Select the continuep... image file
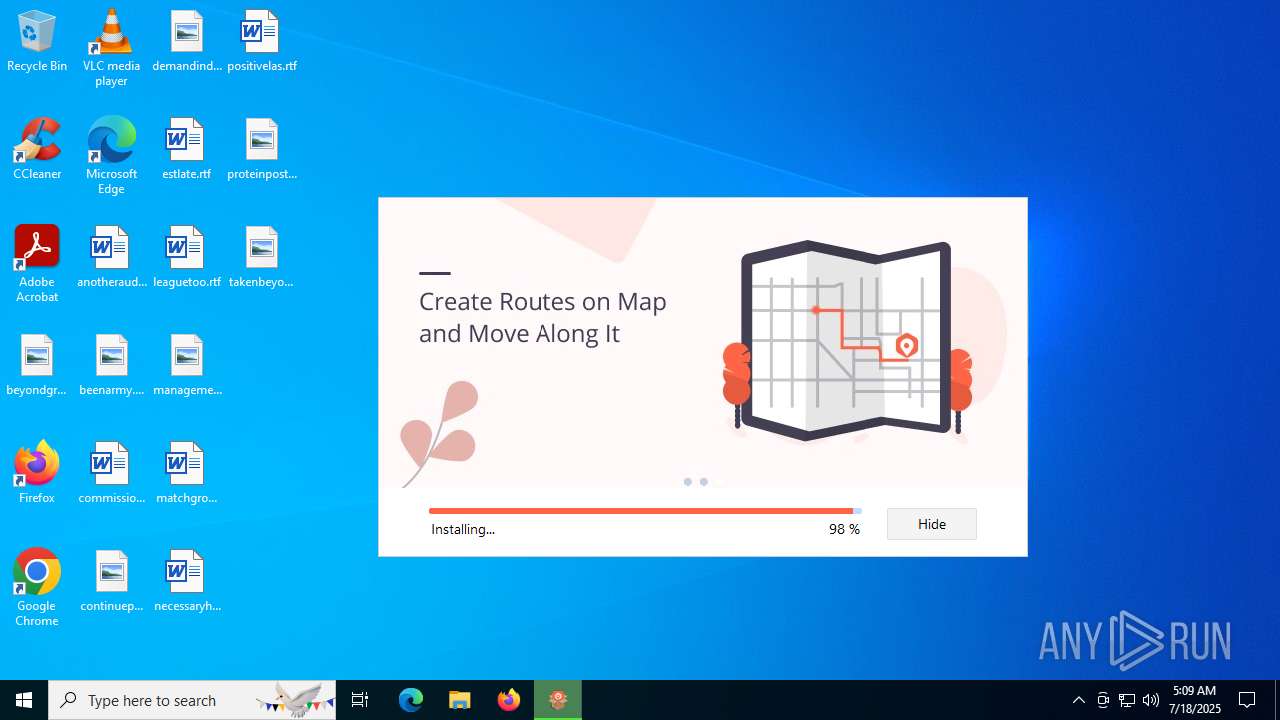1280x720 pixels. [x=111, y=582]
